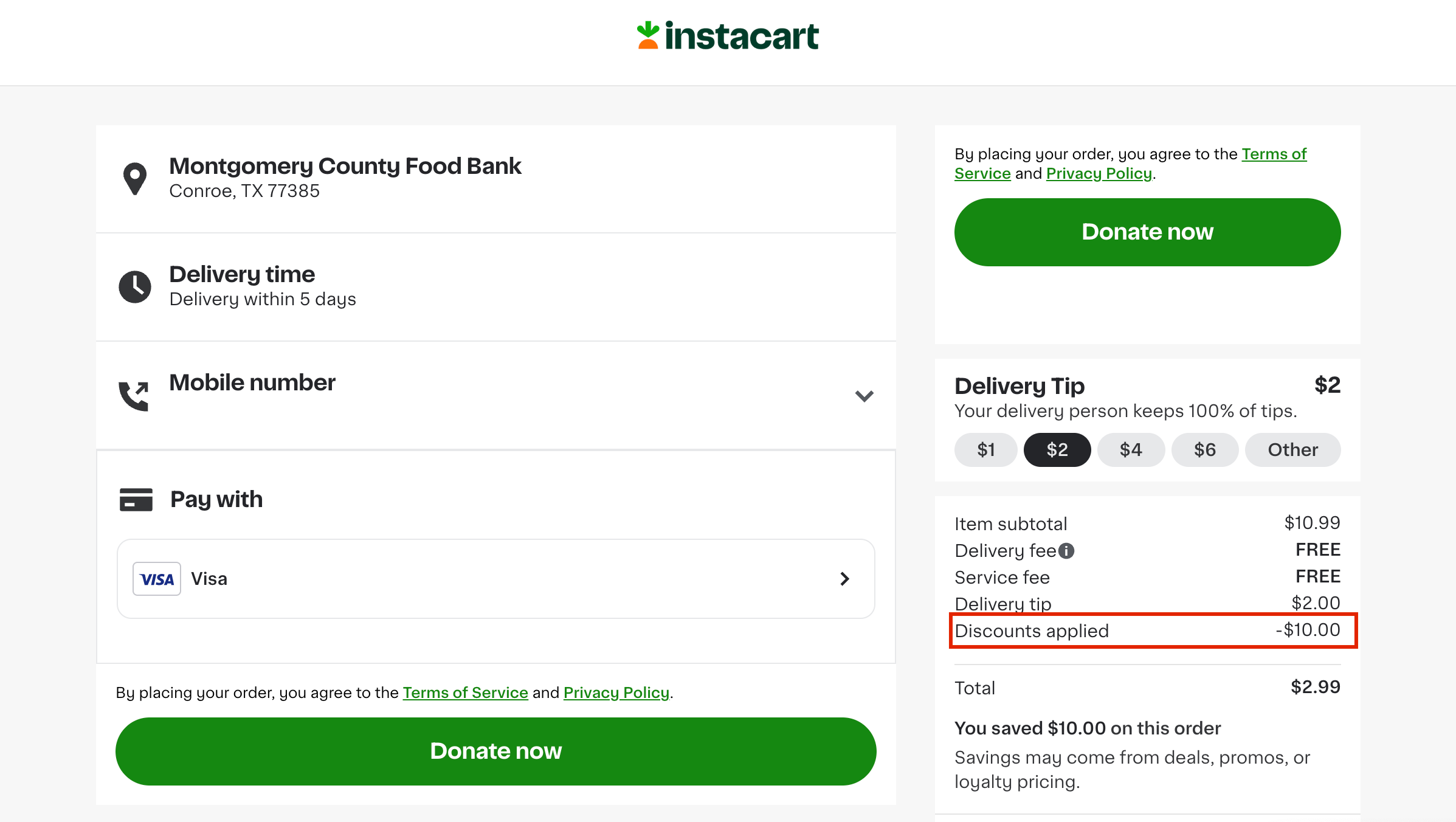
Task: Open the Privacy Policy link
Action: point(616,692)
